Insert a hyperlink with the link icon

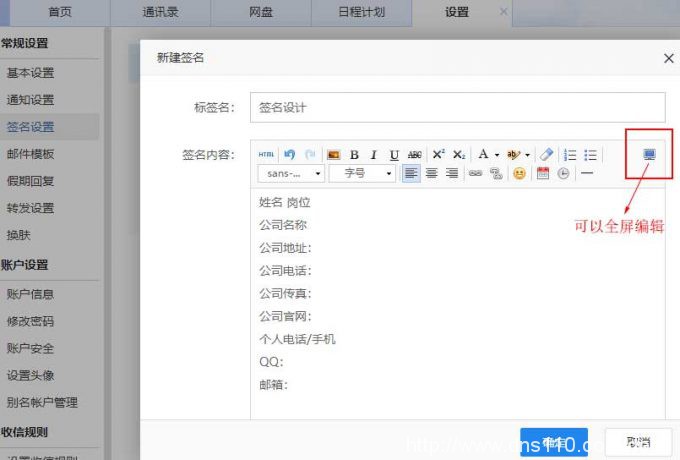(476, 173)
